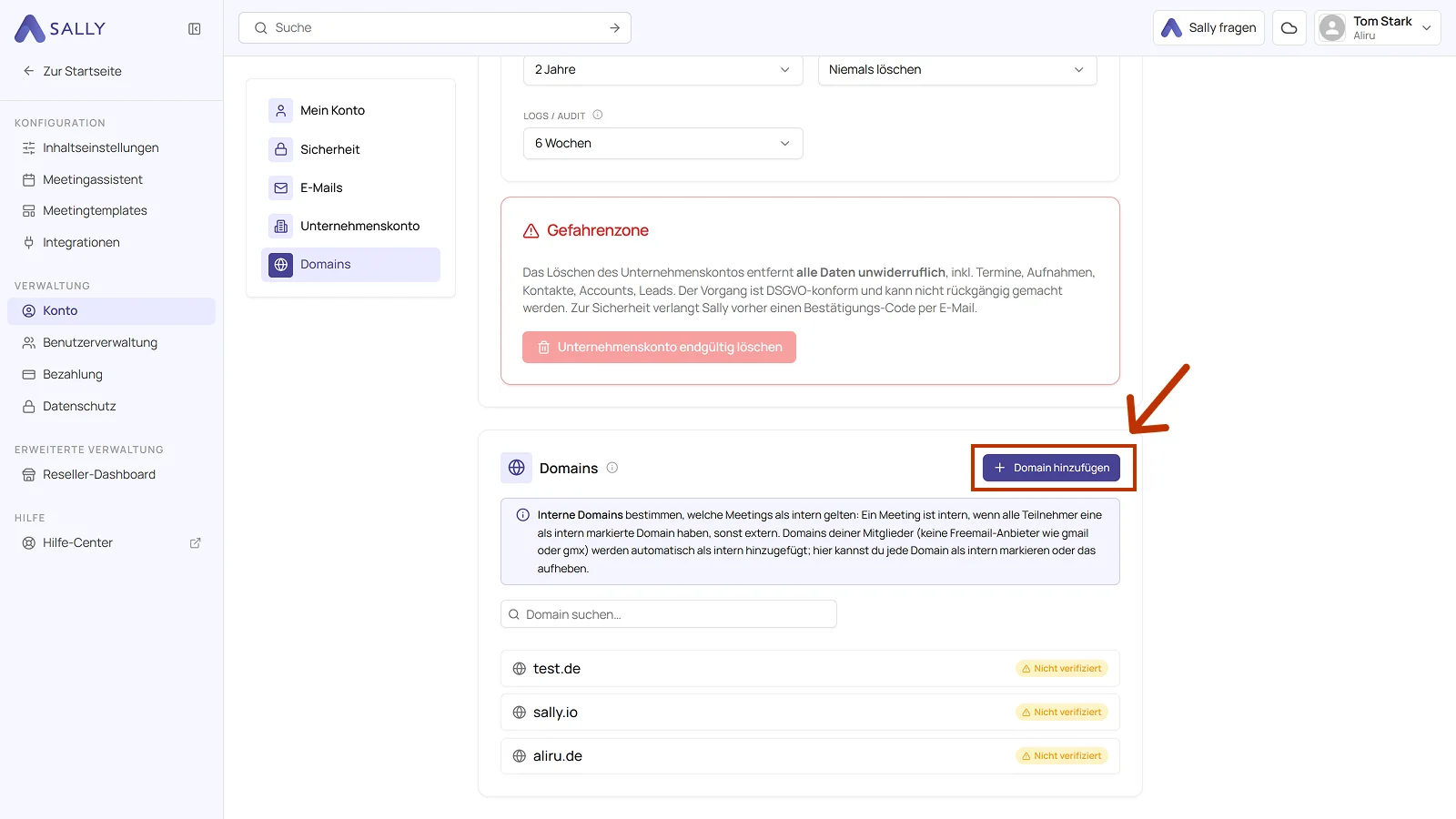Expand the Tom Stark account menu
The height and width of the screenshot is (819, 1456).
click(x=1377, y=27)
